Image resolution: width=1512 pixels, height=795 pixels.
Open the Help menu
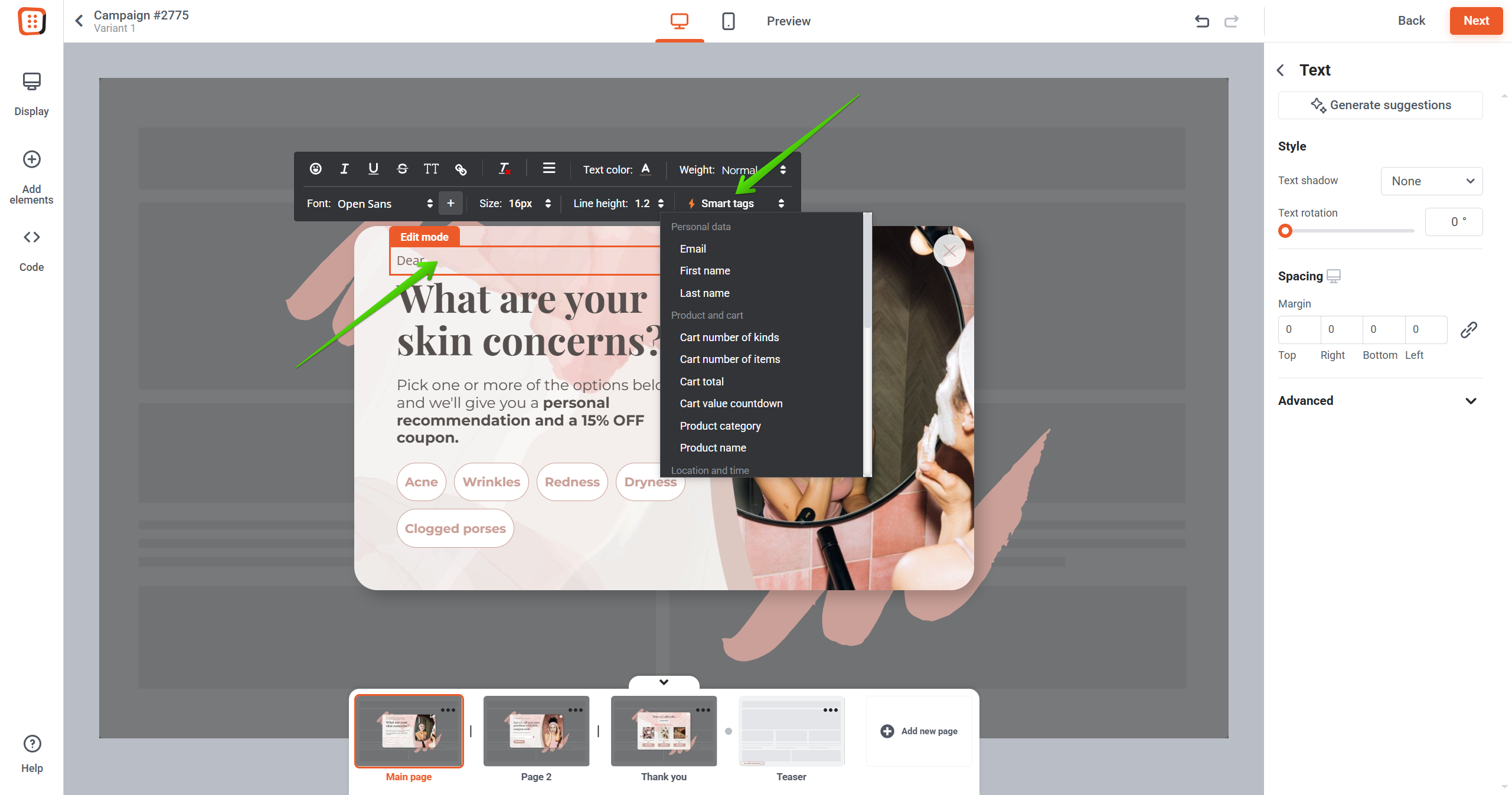click(32, 754)
